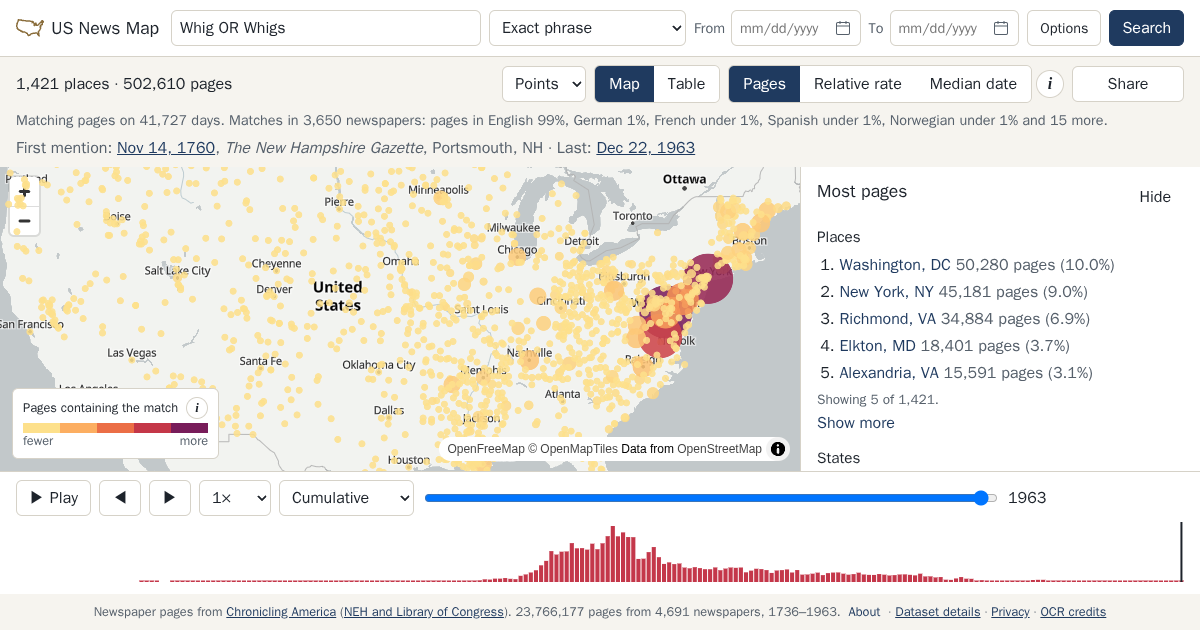
Task: Open the Exact phrase match-type dropdown
Action: (x=587, y=28)
